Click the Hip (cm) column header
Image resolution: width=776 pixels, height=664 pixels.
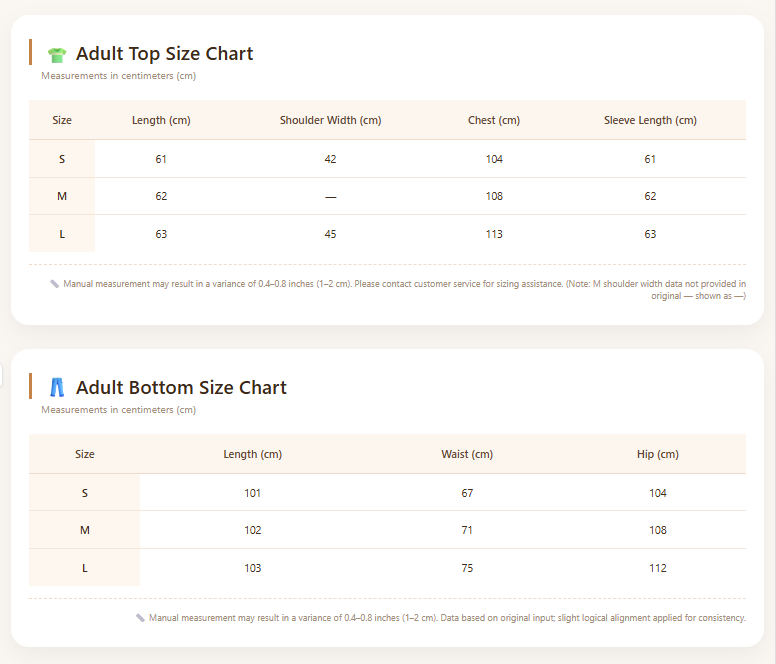click(x=658, y=454)
